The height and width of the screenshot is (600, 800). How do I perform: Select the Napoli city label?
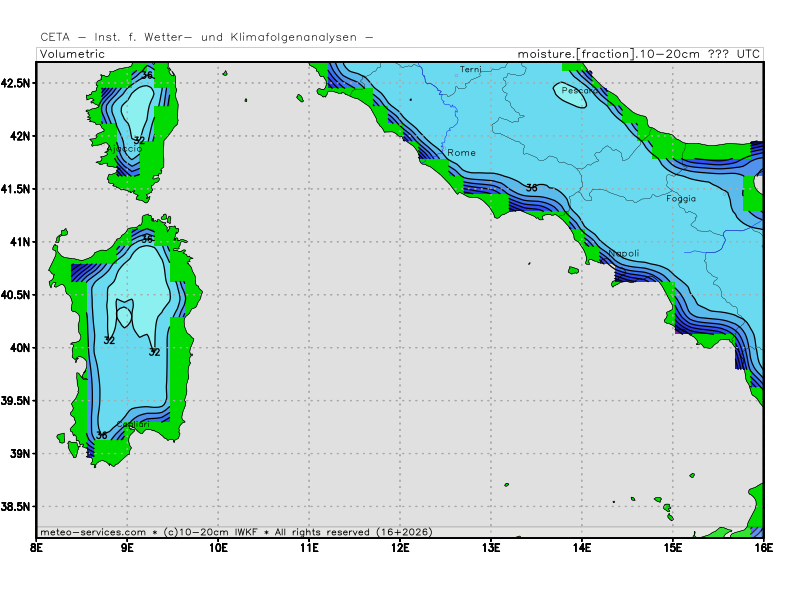[x=623, y=254]
